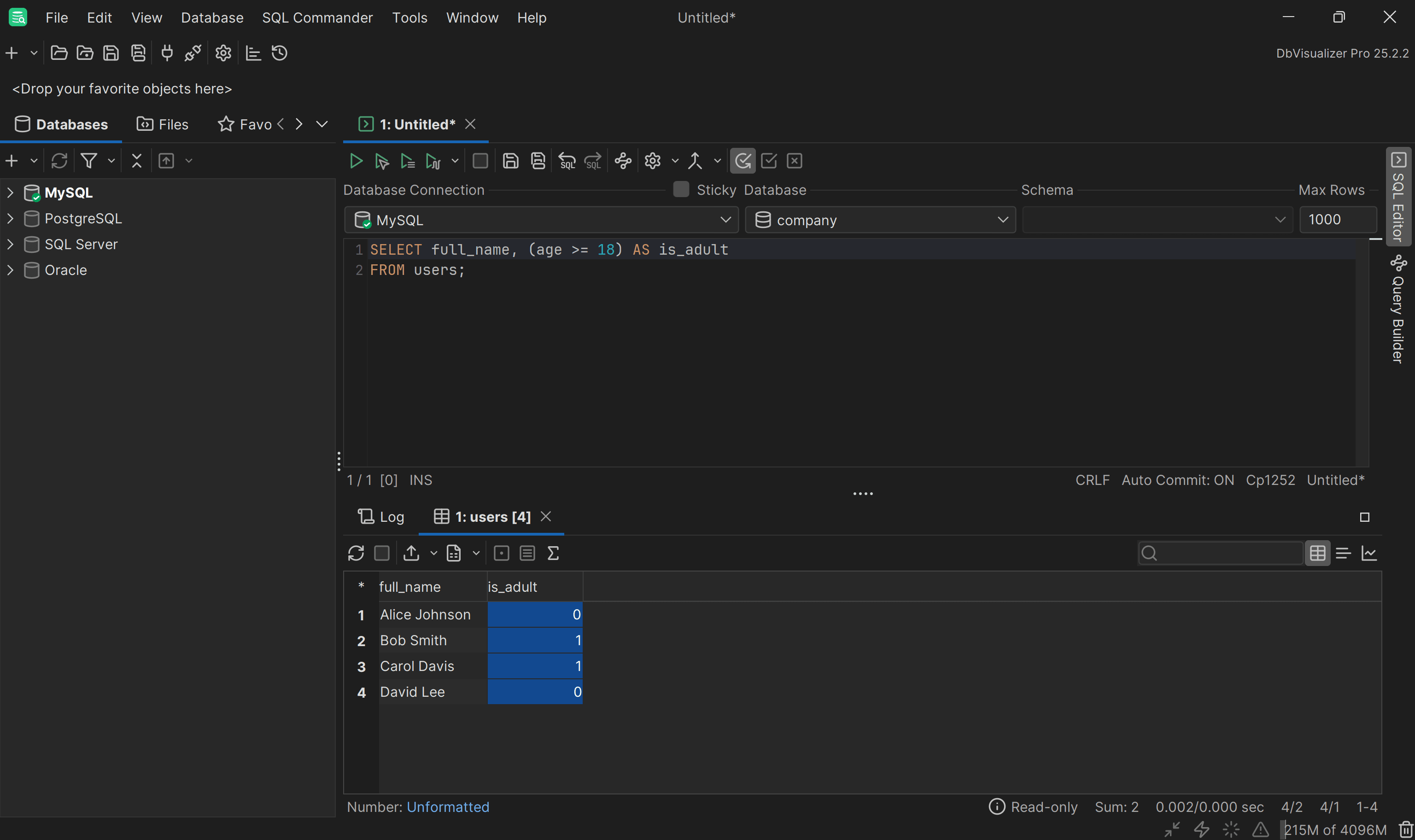This screenshot has width=1415, height=840.
Task: Connect database plug icon
Action: [167, 53]
